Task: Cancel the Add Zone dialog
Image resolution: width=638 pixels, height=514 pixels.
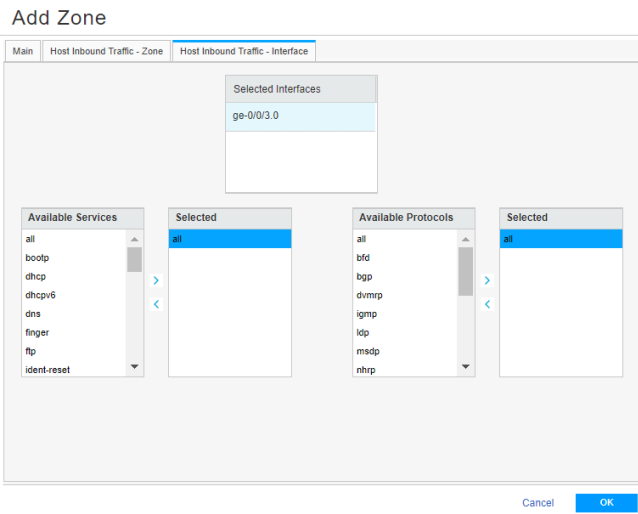Action: click(537, 502)
